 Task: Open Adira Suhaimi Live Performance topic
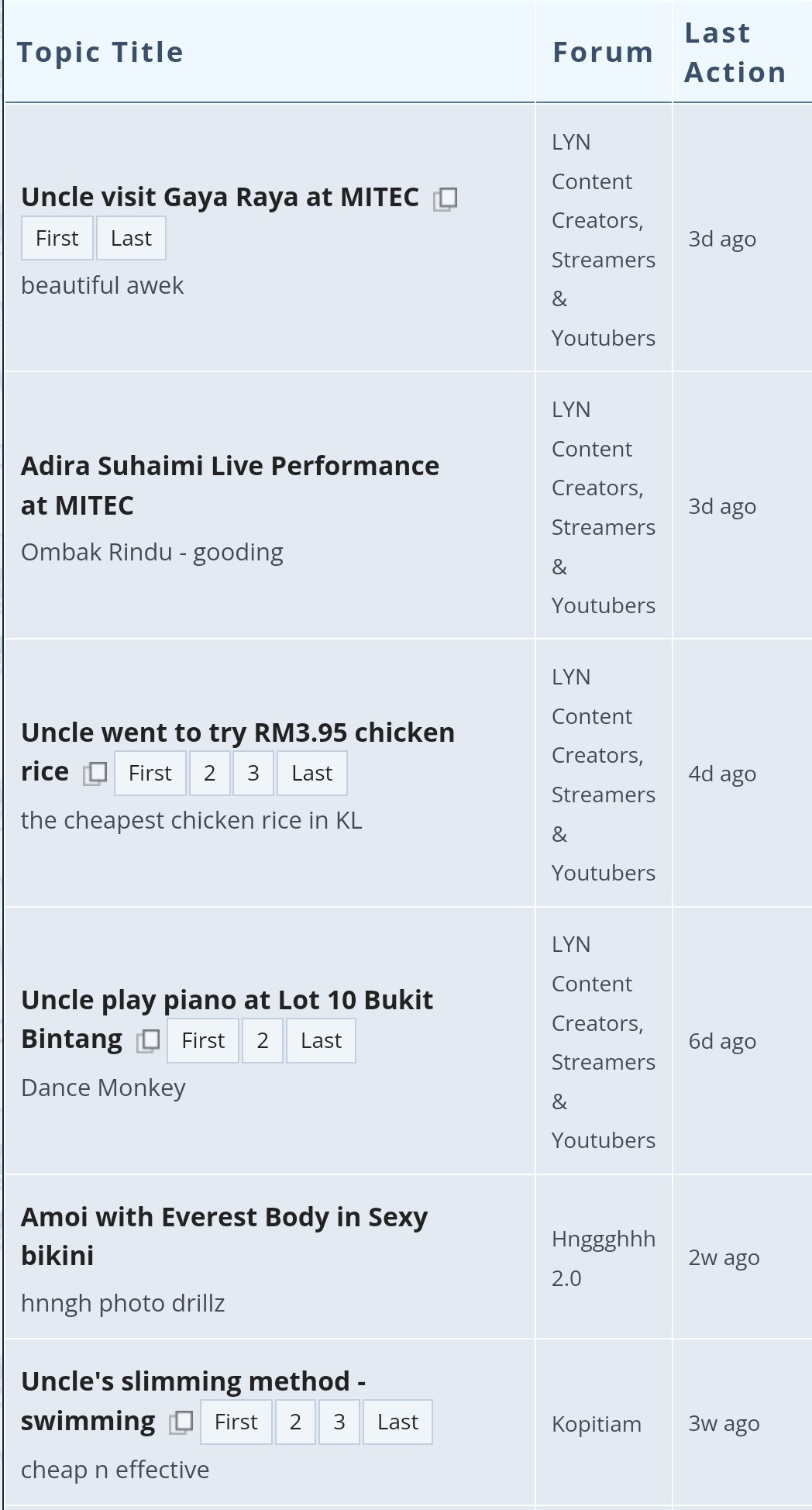(x=230, y=485)
